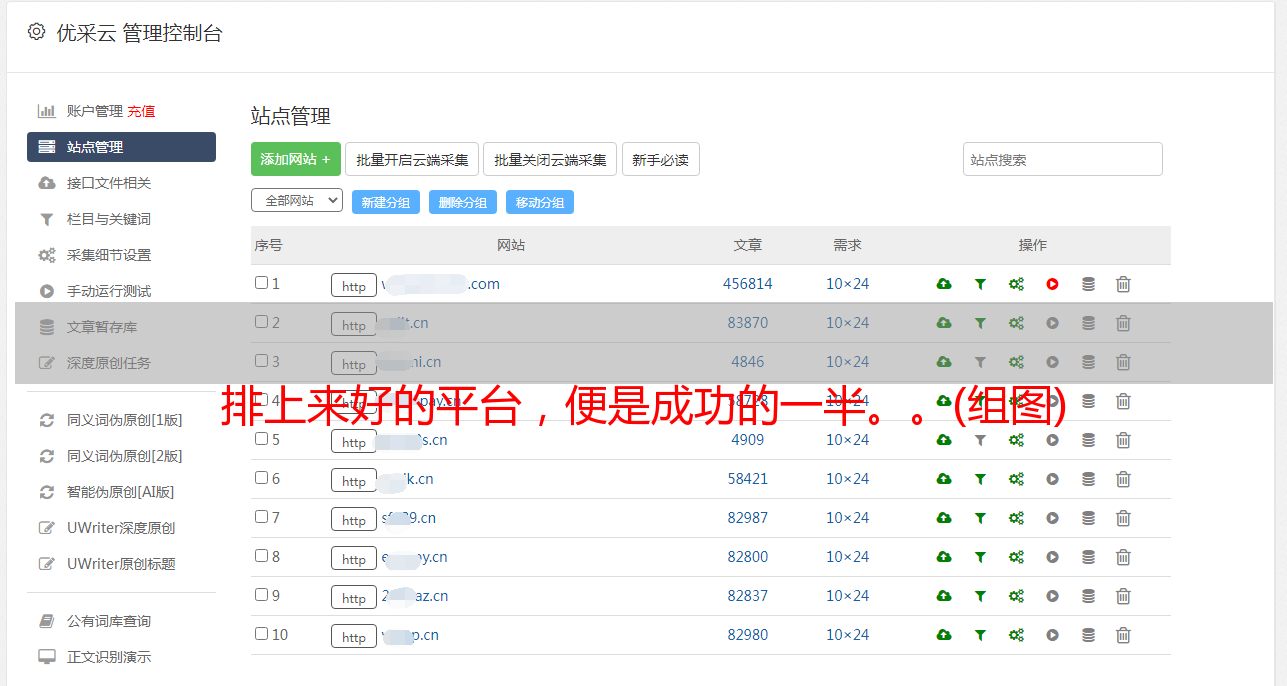
Task: Click the cloud upload icon in row 5
Action: pyautogui.click(x=944, y=440)
